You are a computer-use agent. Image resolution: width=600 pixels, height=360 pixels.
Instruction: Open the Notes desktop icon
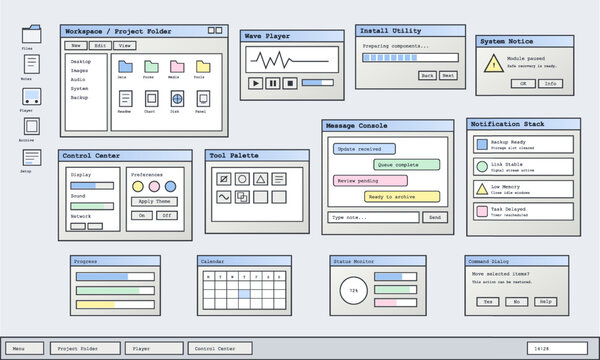[32, 64]
